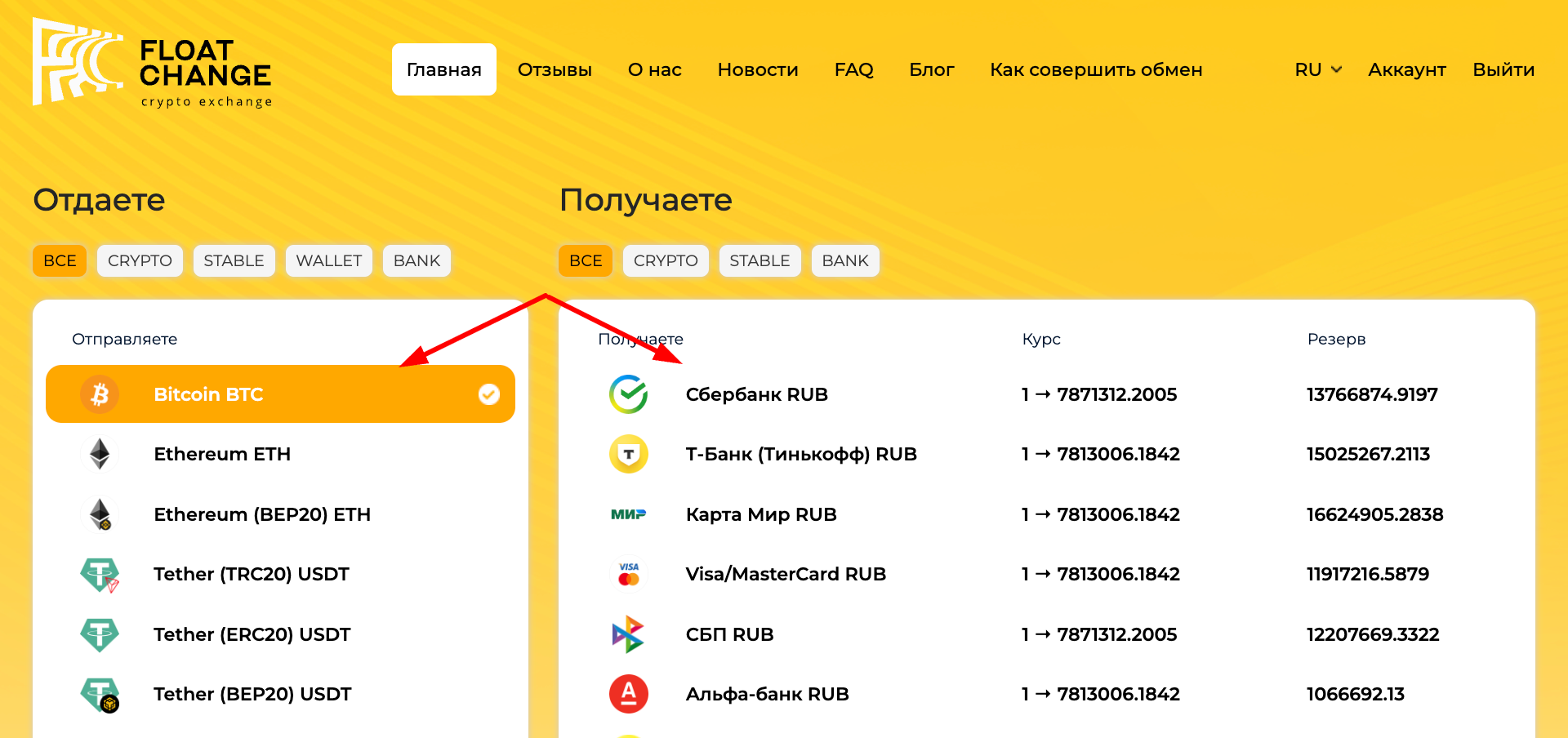
Task: Choose Альфа-банк RUB to receive
Action: tap(1047, 694)
